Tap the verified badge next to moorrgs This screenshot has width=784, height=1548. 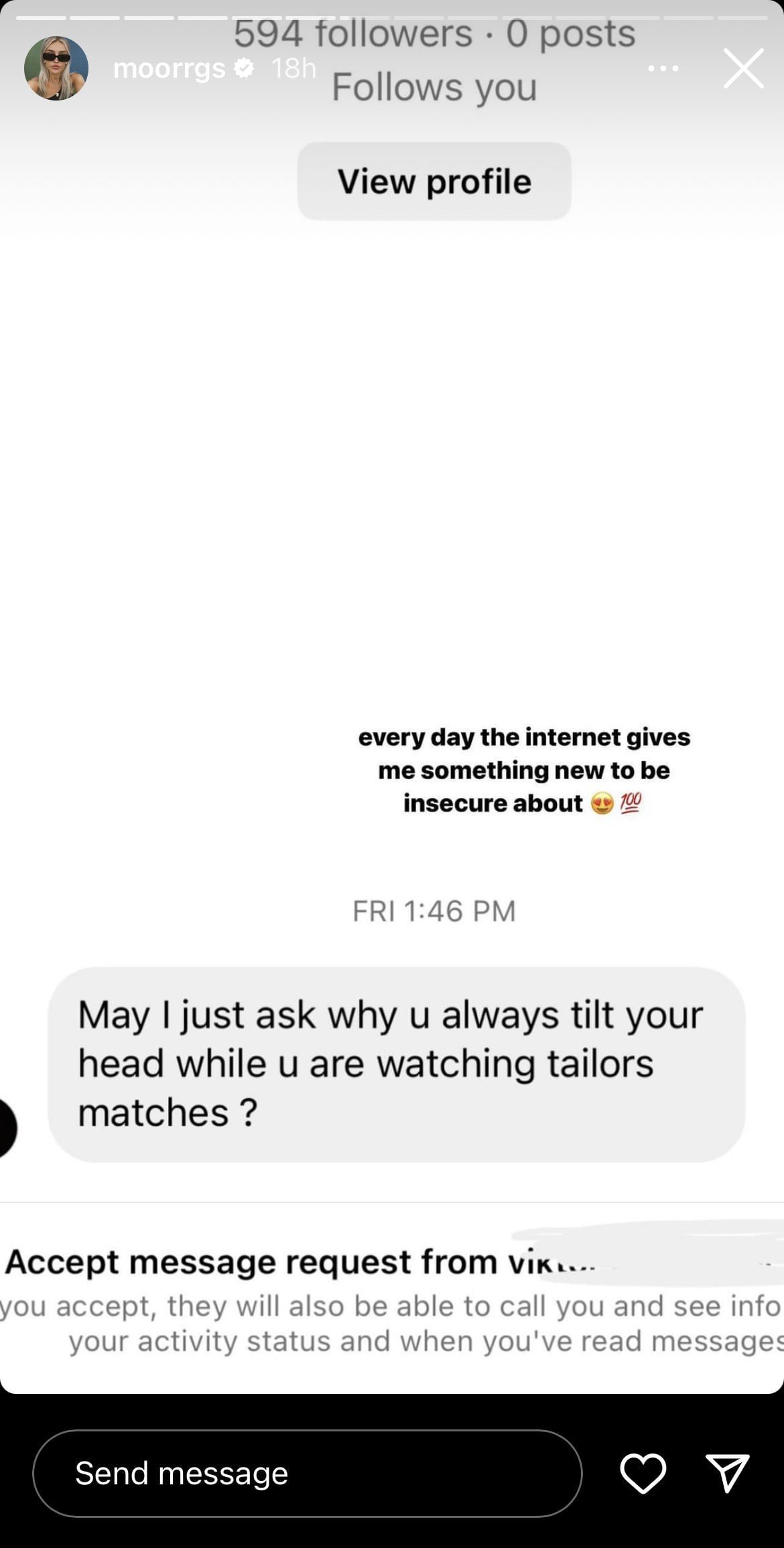click(243, 68)
